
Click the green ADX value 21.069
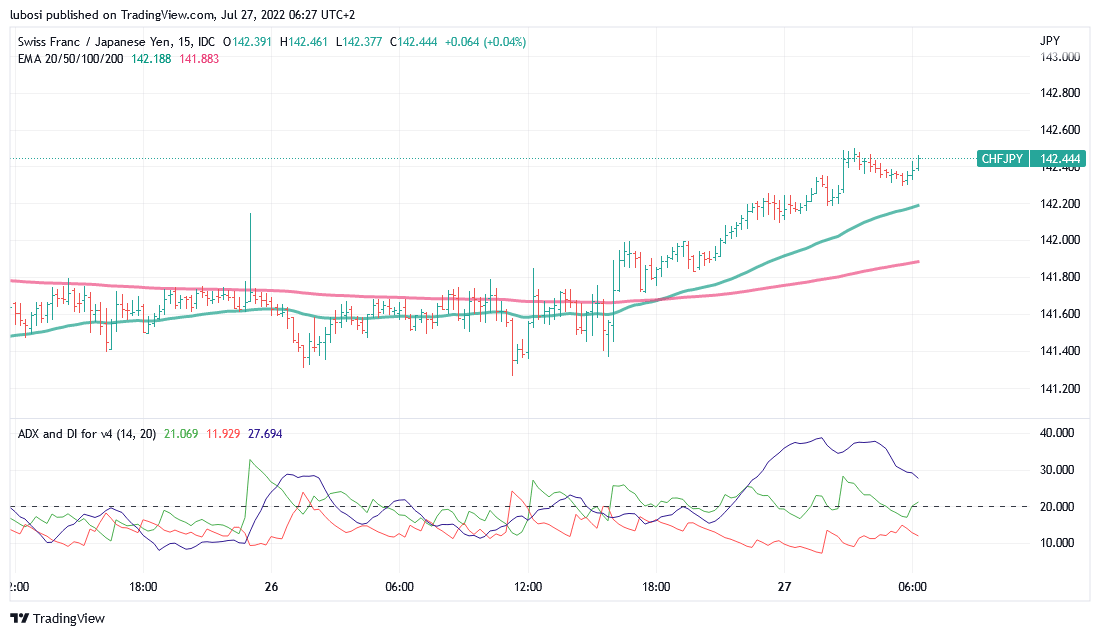(x=181, y=433)
